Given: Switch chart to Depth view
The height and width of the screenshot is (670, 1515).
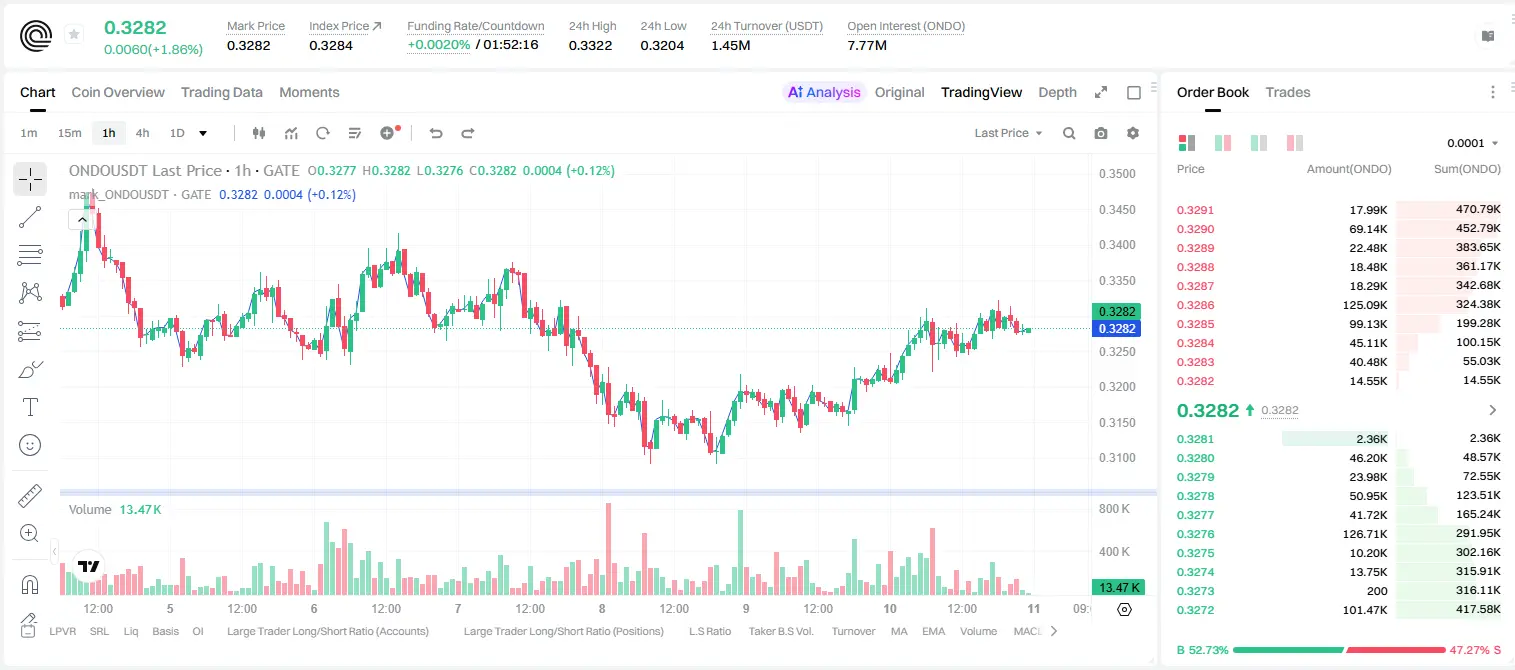Looking at the screenshot, I should (x=1057, y=92).
